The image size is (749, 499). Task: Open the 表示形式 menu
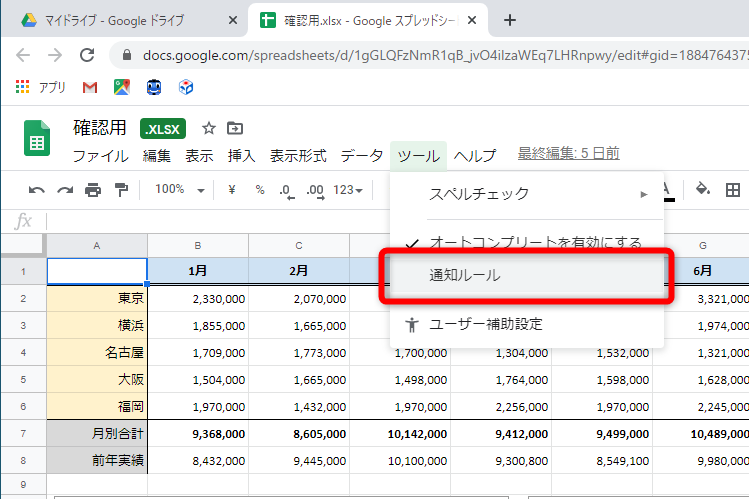(298, 156)
